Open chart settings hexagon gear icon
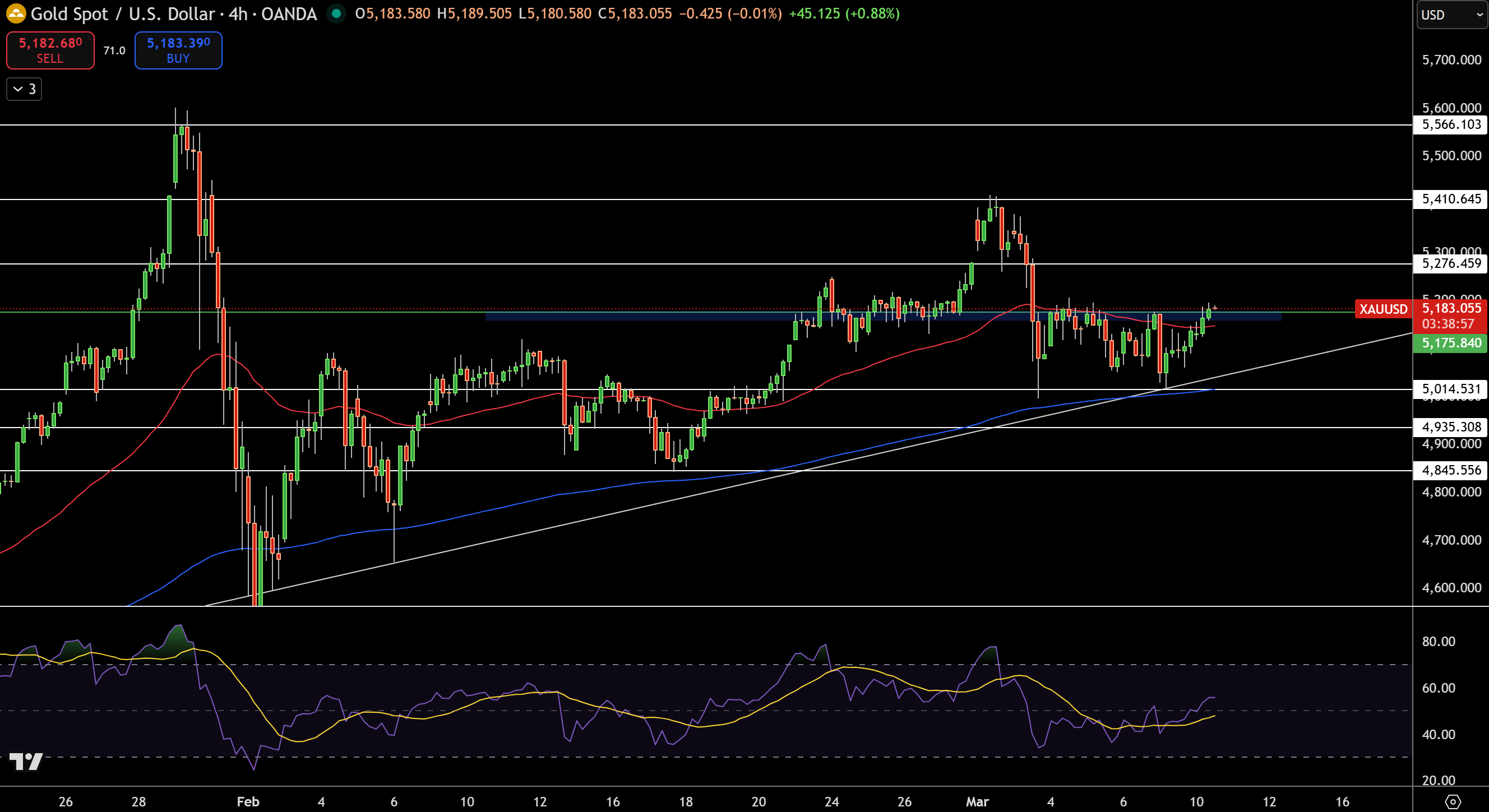 click(1452, 801)
